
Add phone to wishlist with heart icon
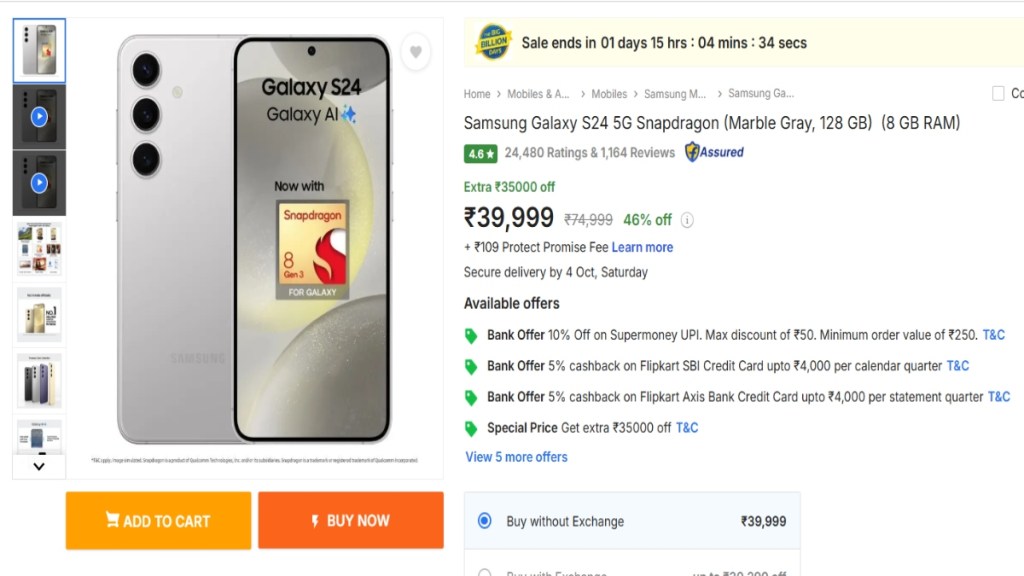(416, 52)
